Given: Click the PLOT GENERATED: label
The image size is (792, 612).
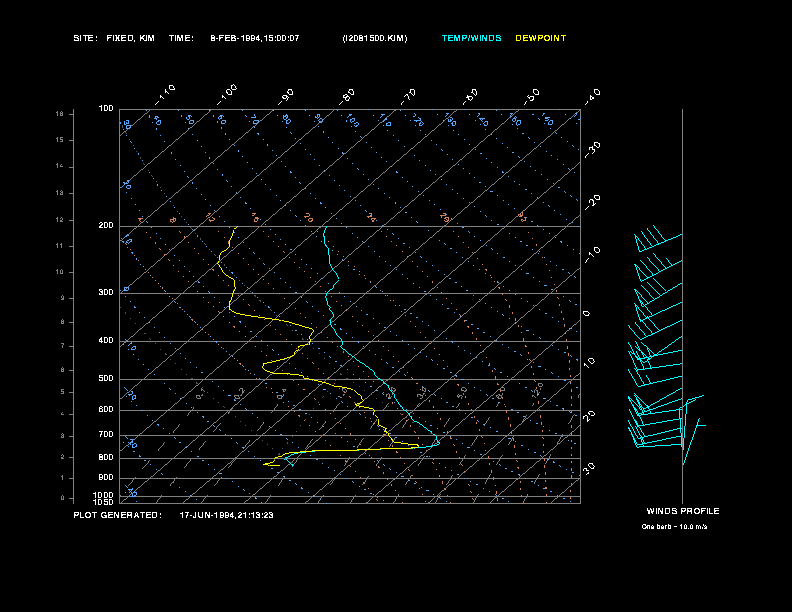Looking at the screenshot, I should click(118, 515).
